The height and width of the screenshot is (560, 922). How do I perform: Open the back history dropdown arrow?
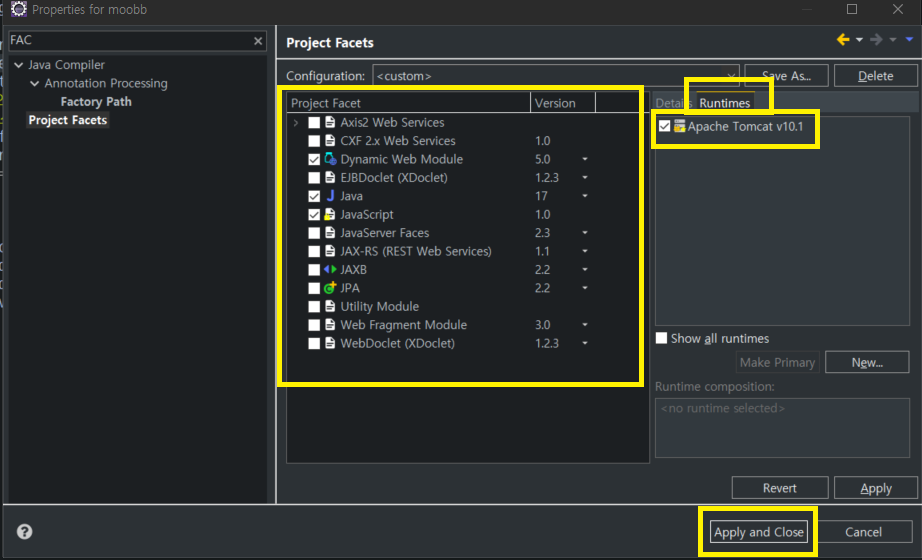tap(859, 39)
